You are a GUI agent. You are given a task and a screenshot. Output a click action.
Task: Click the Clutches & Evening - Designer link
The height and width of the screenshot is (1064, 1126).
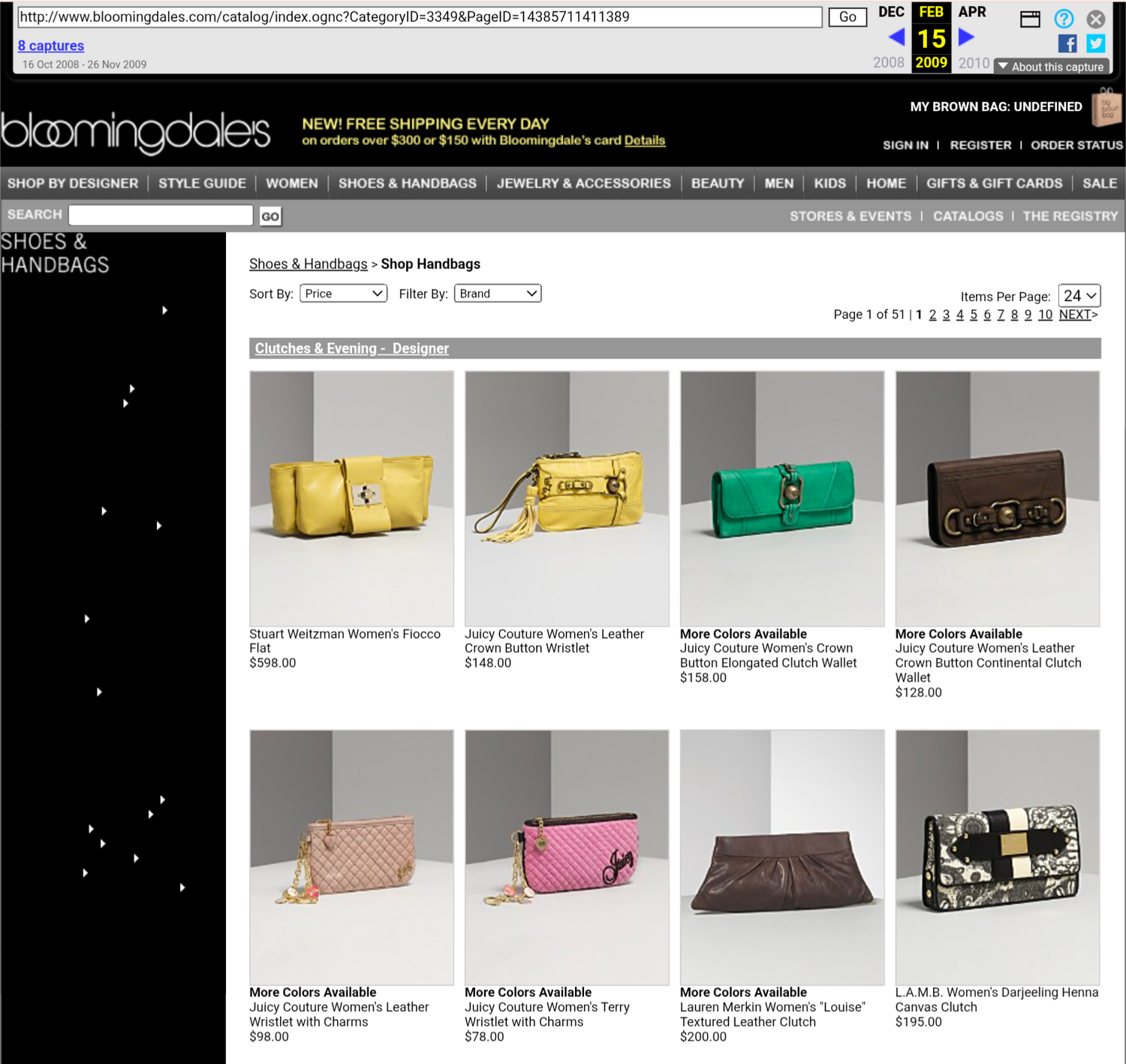tap(351, 348)
